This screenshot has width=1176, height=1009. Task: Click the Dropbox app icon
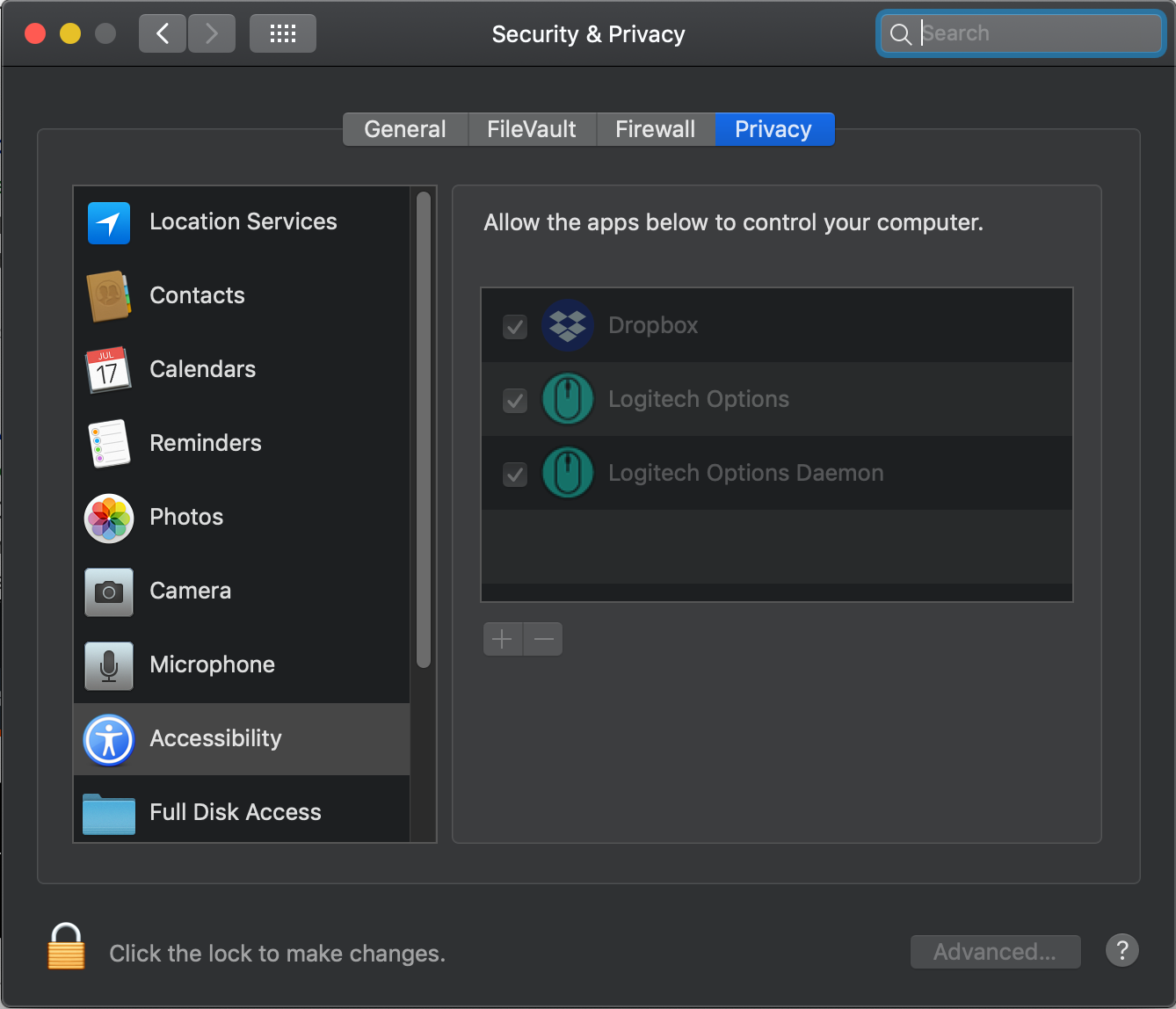pyautogui.click(x=567, y=325)
